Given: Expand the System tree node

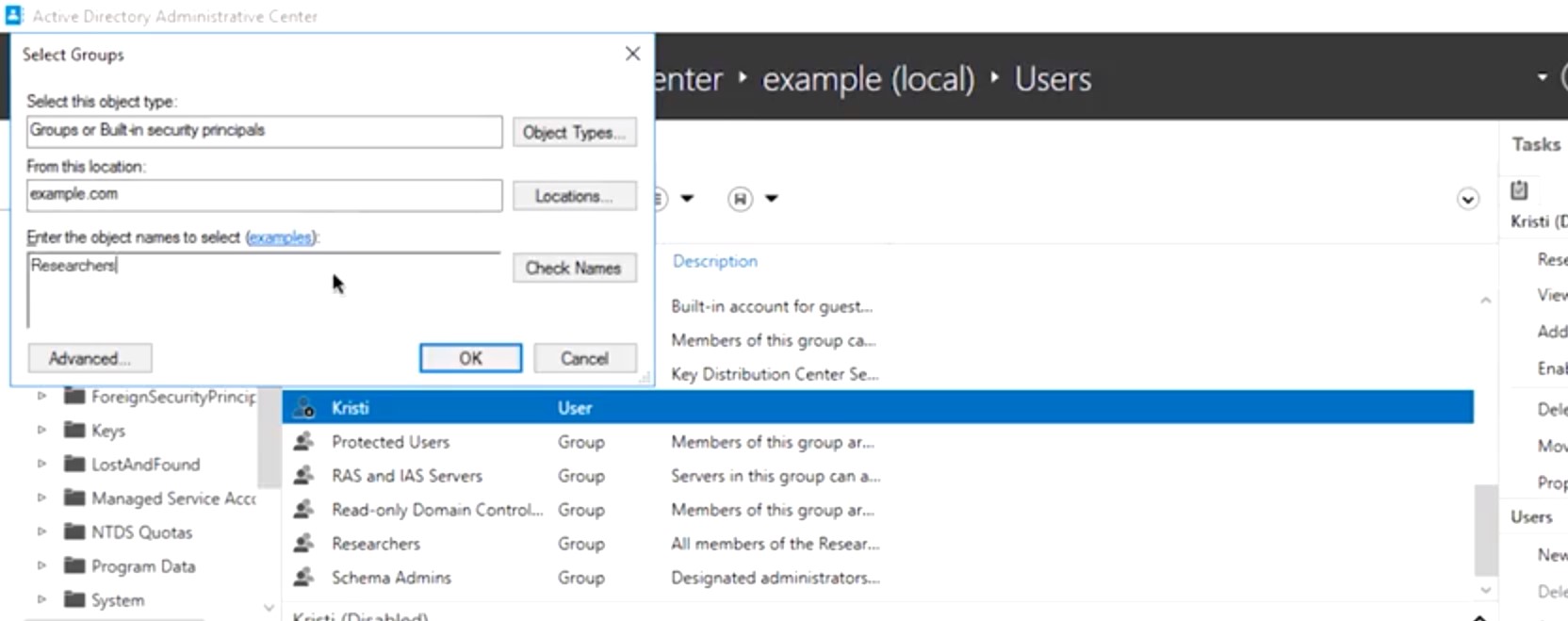Looking at the screenshot, I should (x=41, y=599).
